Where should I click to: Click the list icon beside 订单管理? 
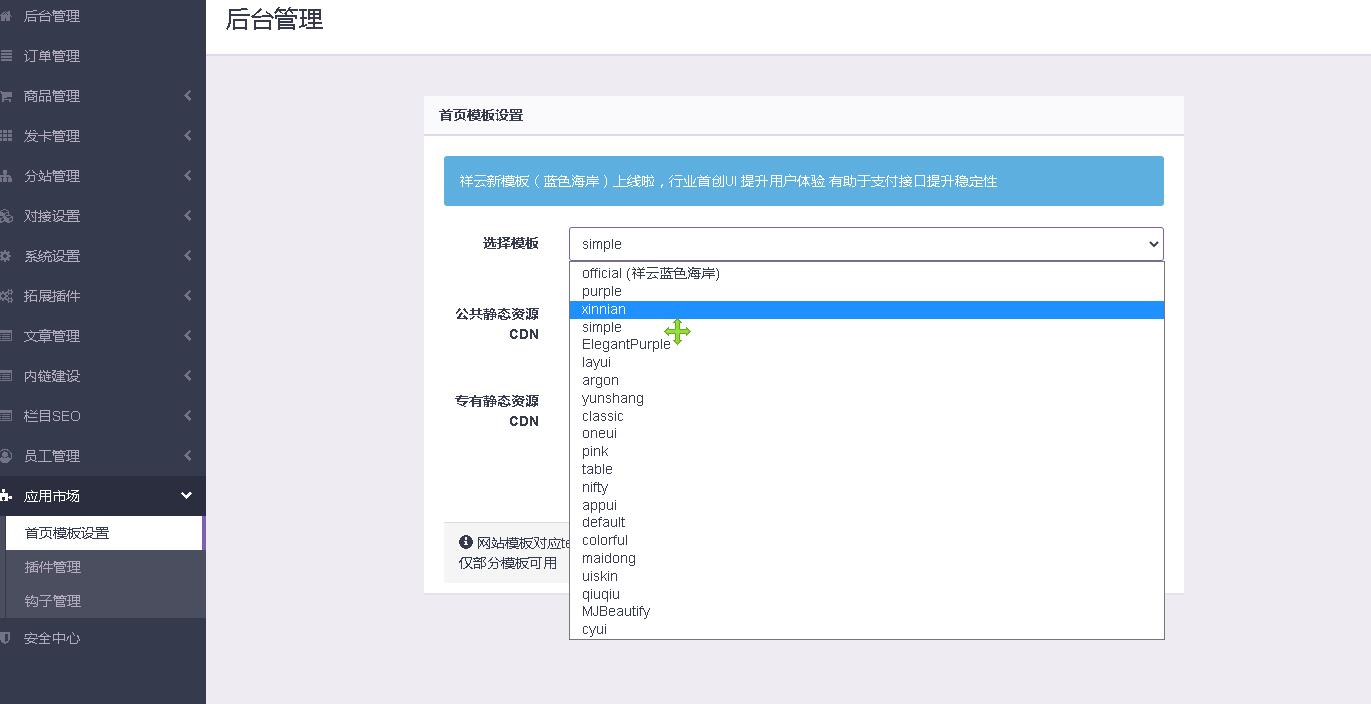point(6,56)
